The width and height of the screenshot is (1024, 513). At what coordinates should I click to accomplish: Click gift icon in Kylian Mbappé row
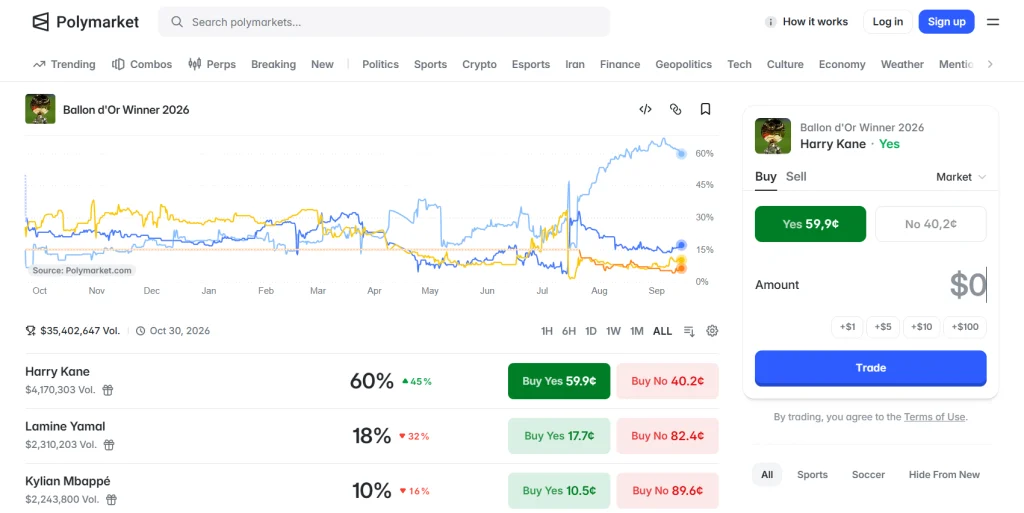[112, 500]
